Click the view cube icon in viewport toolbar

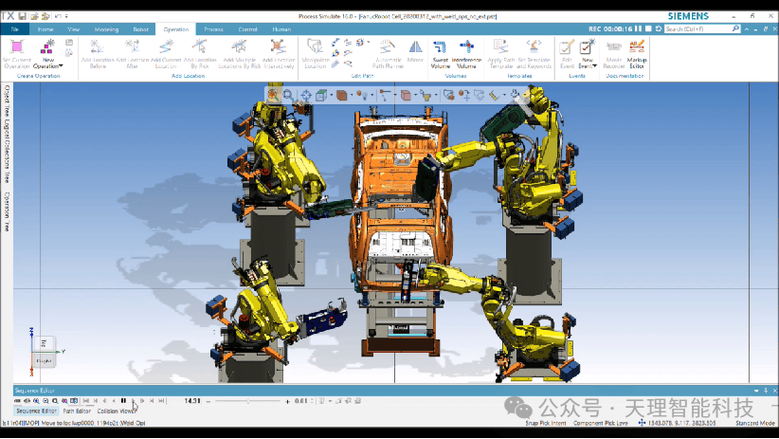[x=321, y=95]
